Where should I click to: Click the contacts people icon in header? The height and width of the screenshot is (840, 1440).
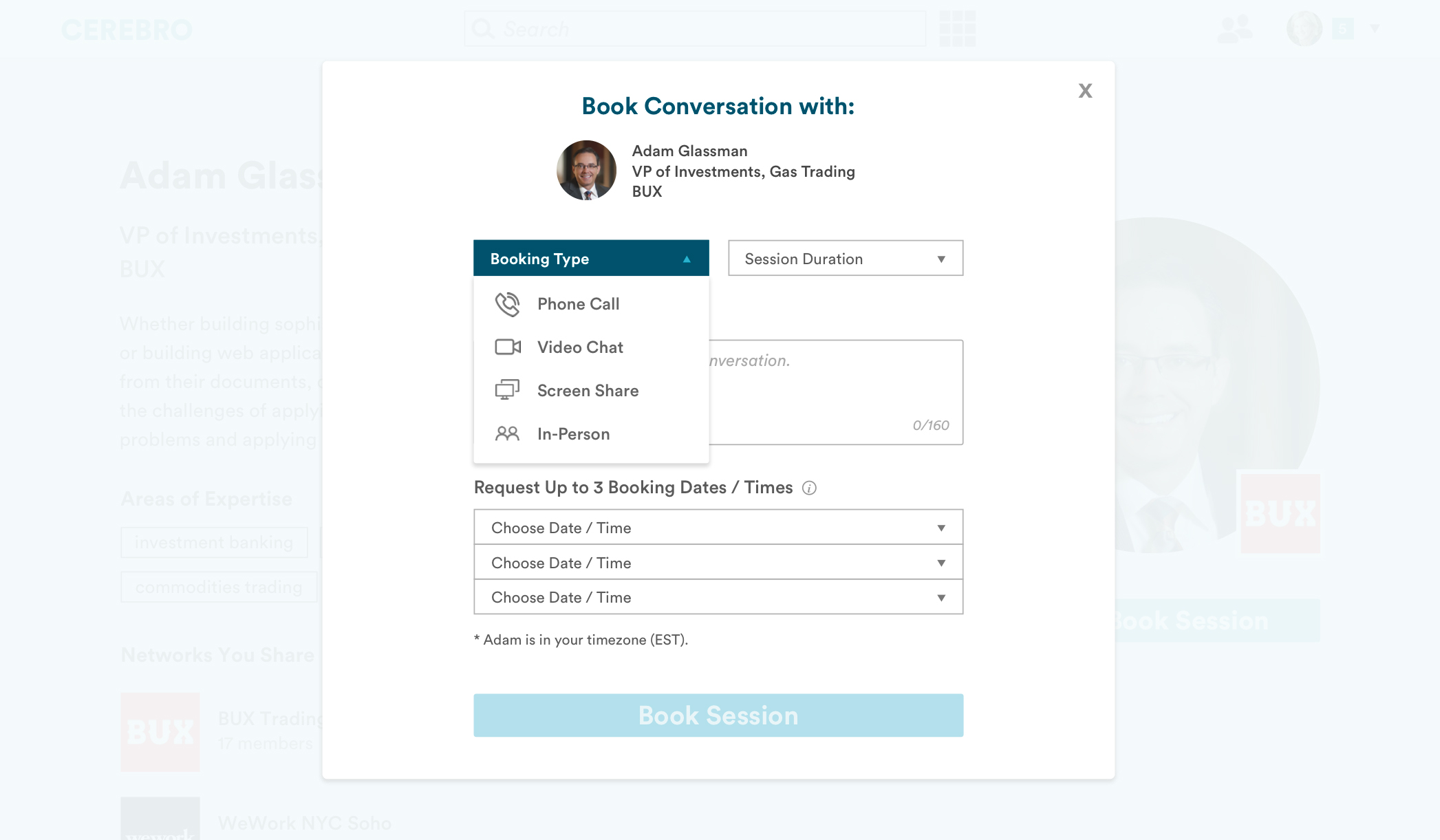point(1235,29)
